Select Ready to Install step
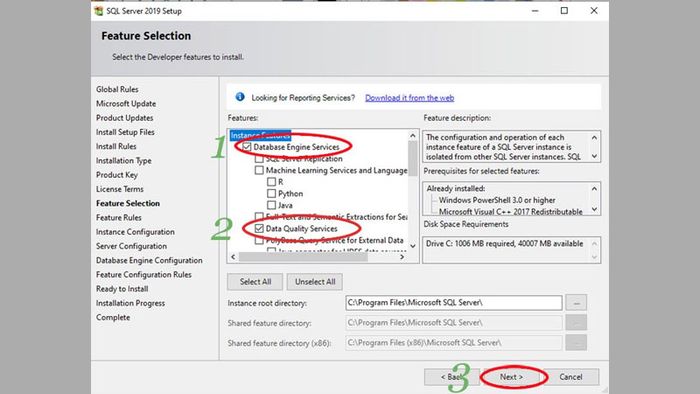The image size is (700, 394). [122, 289]
